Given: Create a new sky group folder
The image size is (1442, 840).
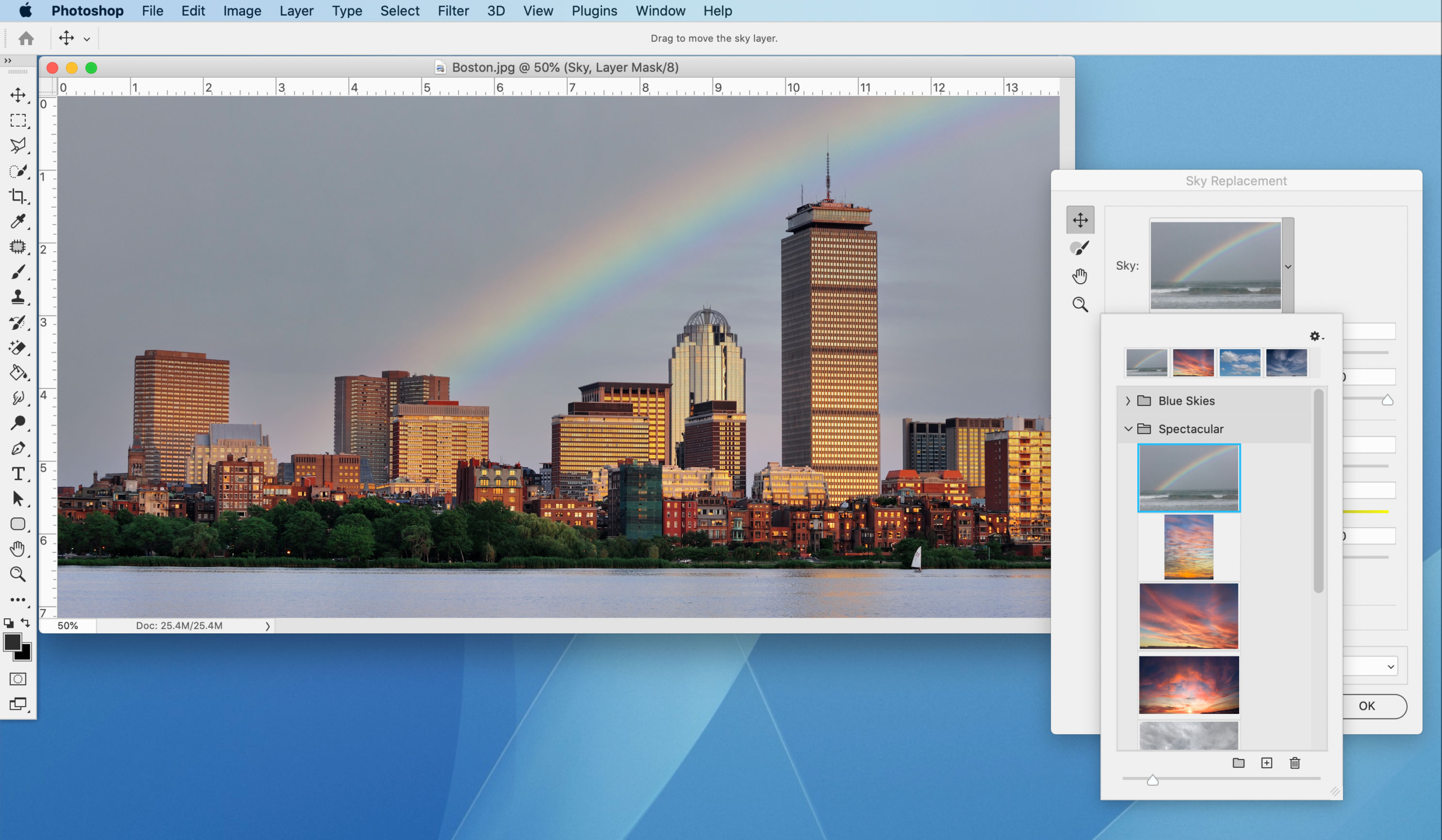Looking at the screenshot, I should pyautogui.click(x=1238, y=763).
